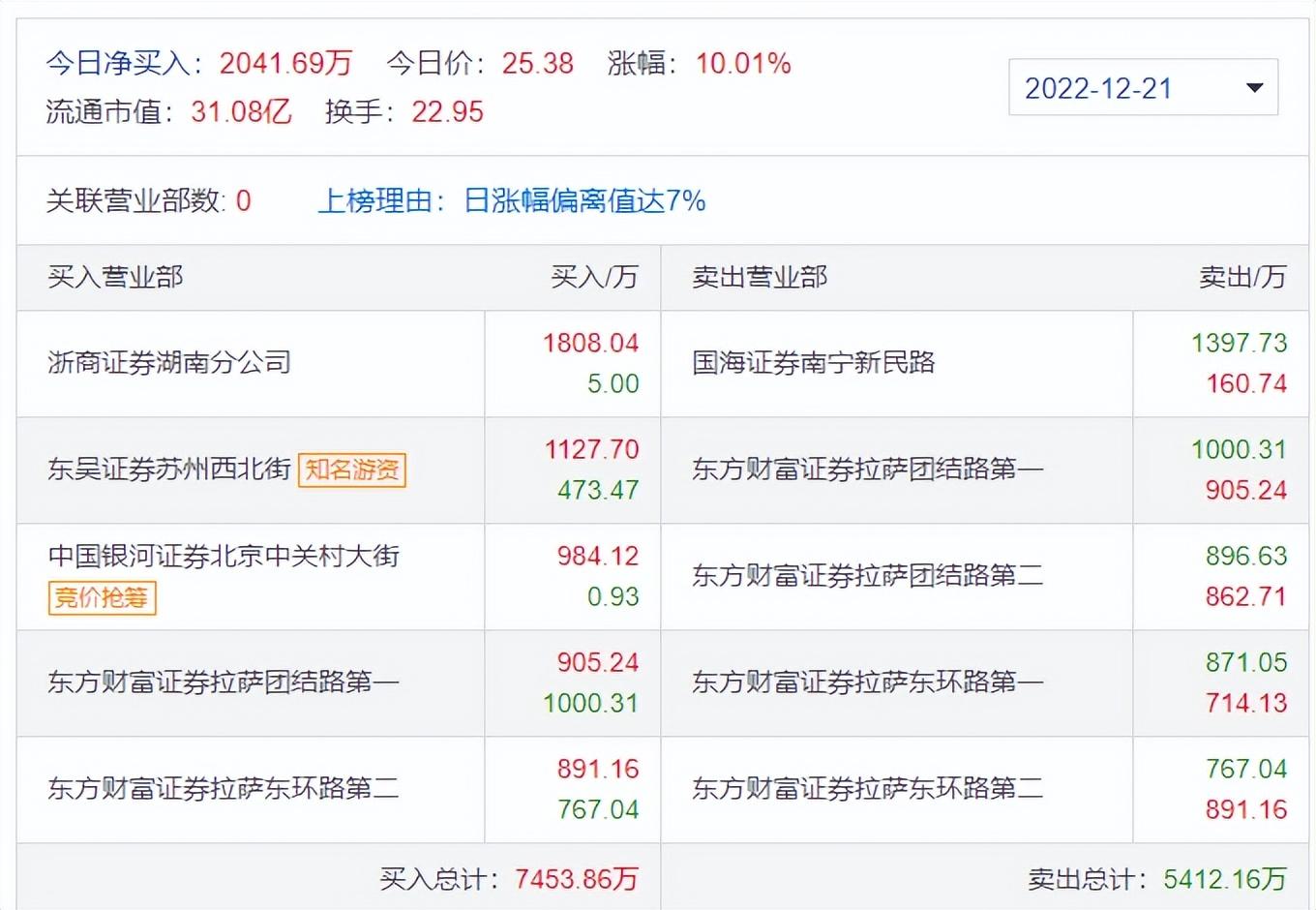Select 国海证券南宁新民路 seller row

point(814,363)
